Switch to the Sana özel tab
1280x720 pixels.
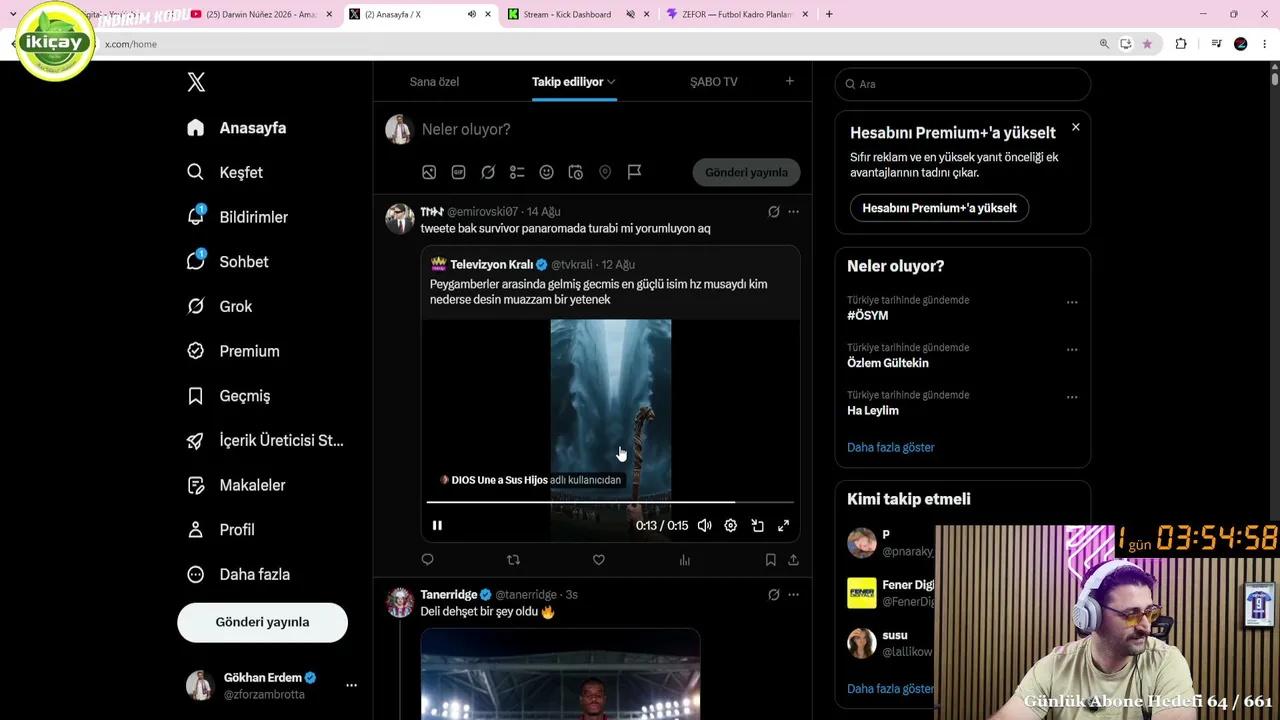tap(434, 82)
